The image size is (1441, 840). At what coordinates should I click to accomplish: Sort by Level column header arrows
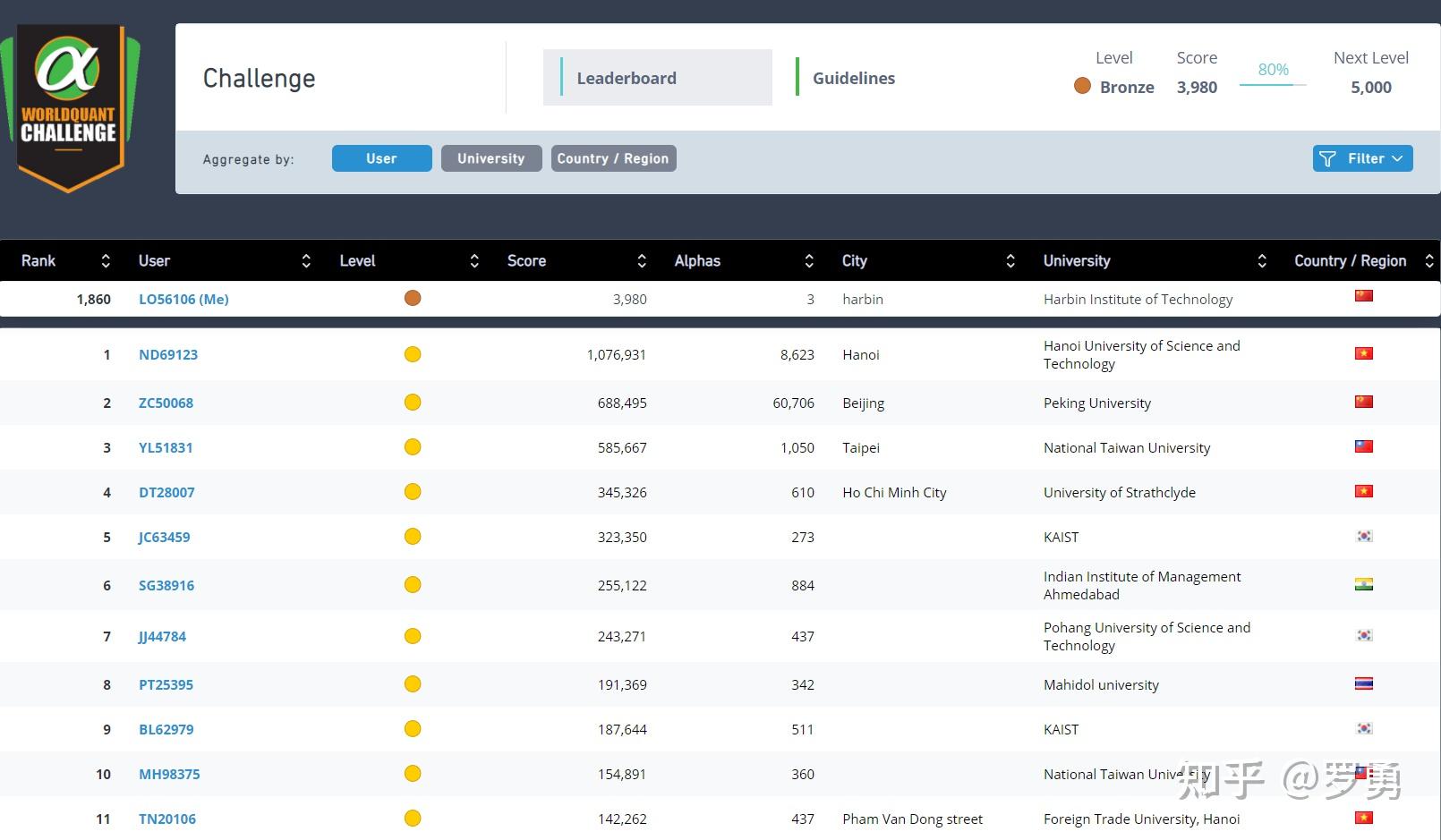(x=474, y=261)
